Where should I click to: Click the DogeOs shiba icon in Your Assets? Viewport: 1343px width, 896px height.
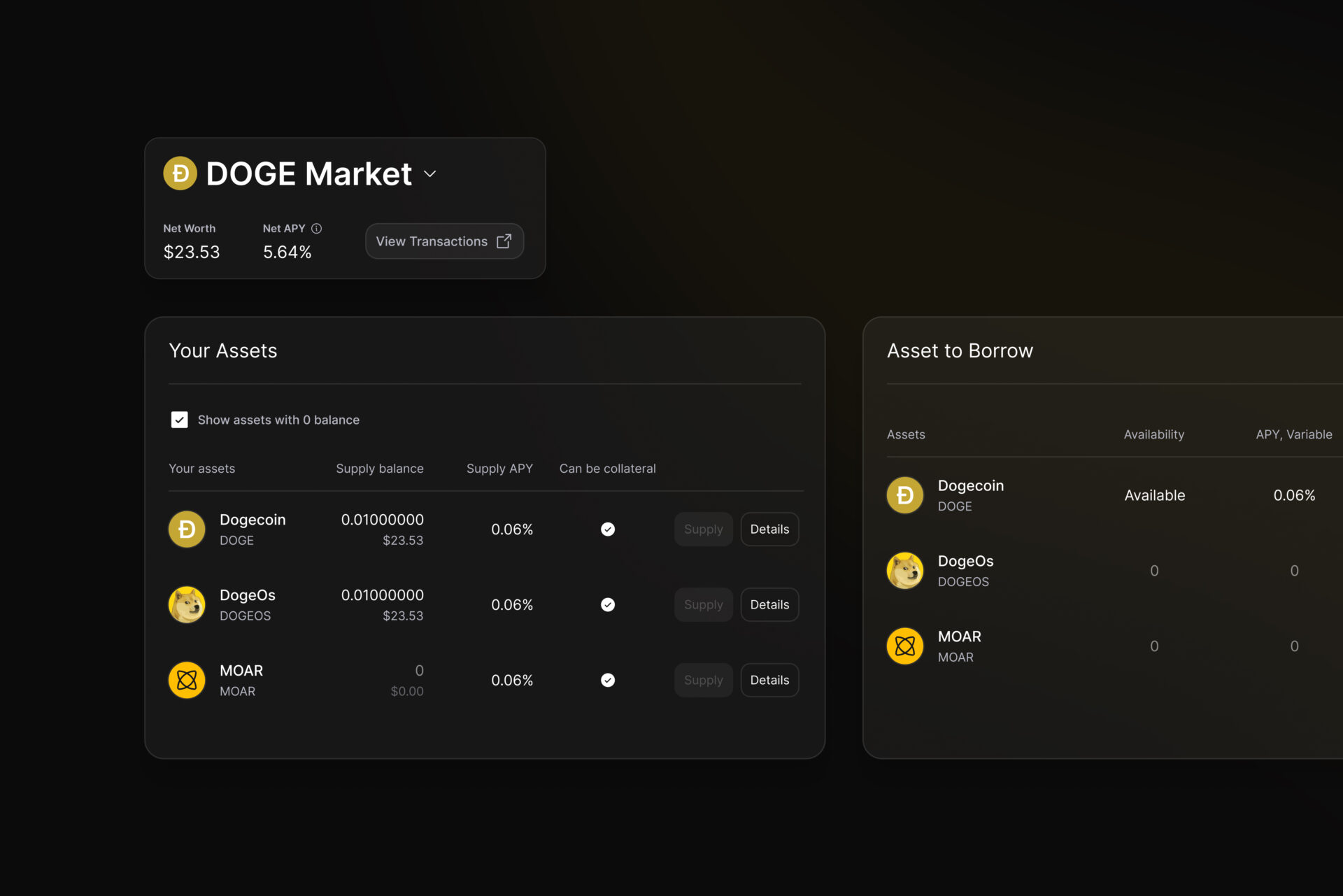[187, 605]
